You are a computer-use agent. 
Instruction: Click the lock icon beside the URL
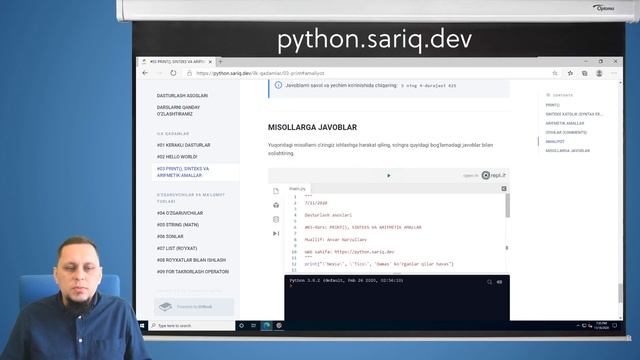pos(189,73)
